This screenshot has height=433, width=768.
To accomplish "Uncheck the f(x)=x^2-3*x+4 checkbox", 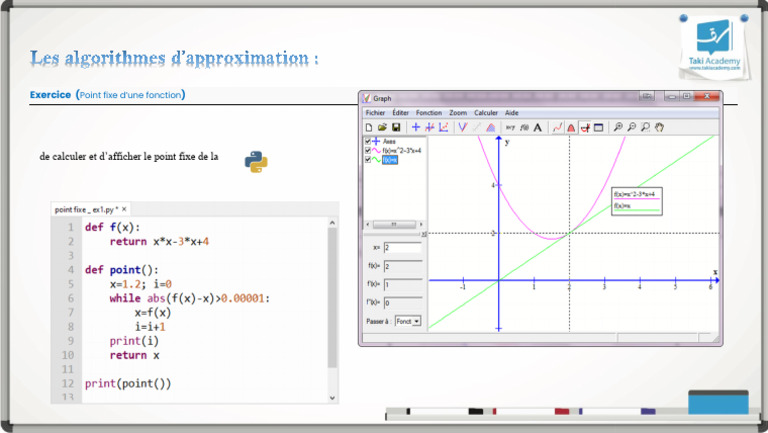I will (x=368, y=150).
